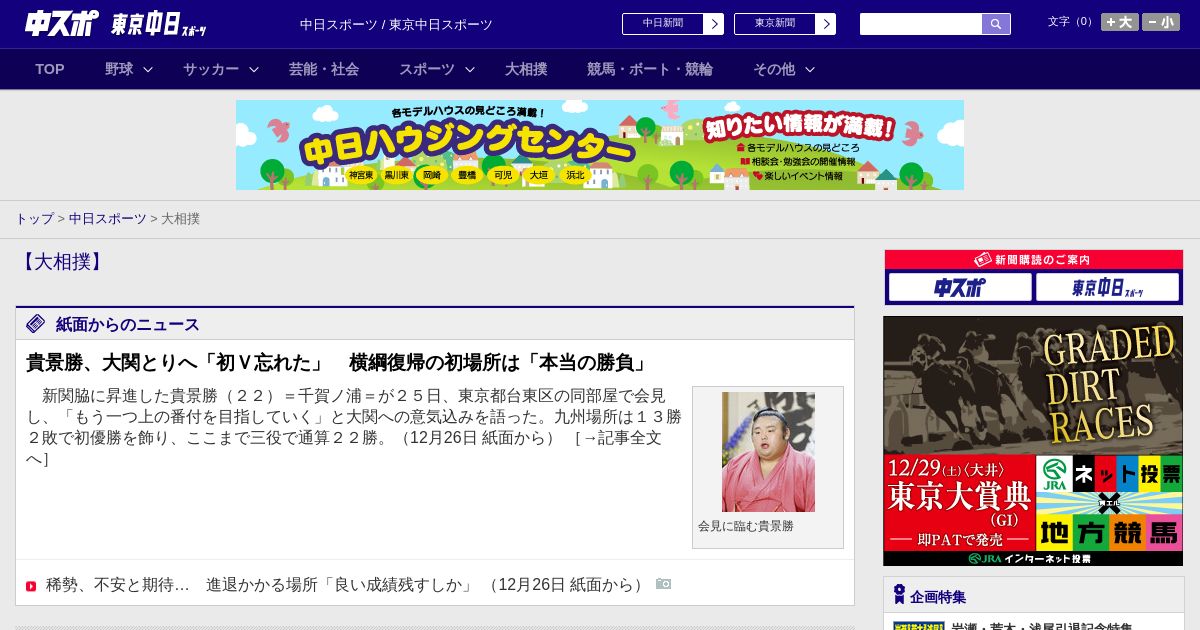Open the サッカー navigation menu
The height and width of the screenshot is (630, 1200).
coord(211,69)
